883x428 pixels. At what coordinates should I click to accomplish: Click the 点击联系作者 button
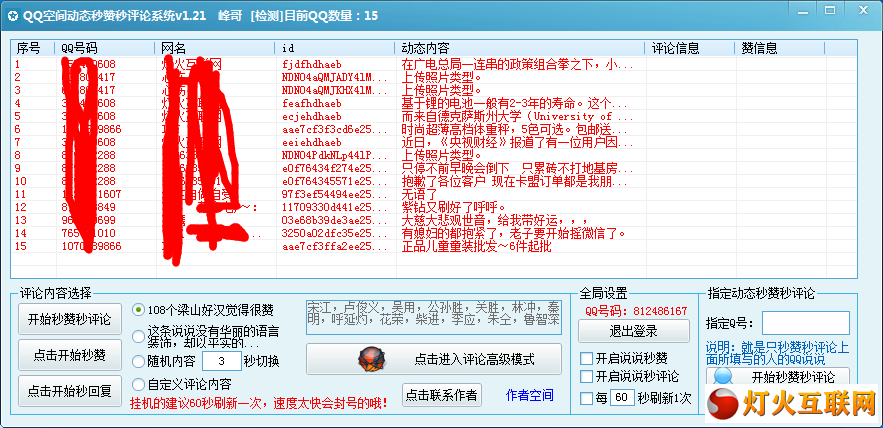(x=442, y=395)
